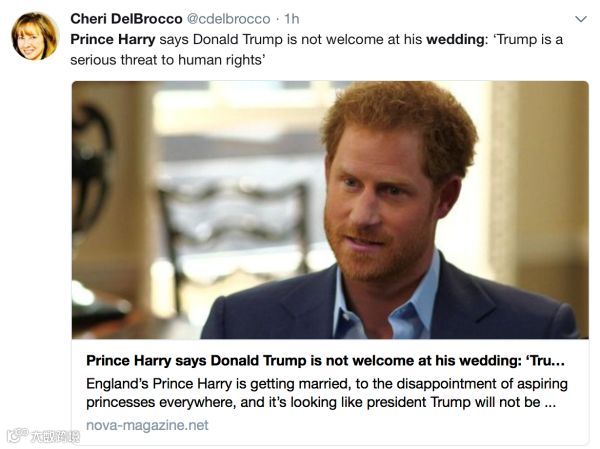Click 'serious threat to human rights' tweet line
600x449 pixels.
168,60
